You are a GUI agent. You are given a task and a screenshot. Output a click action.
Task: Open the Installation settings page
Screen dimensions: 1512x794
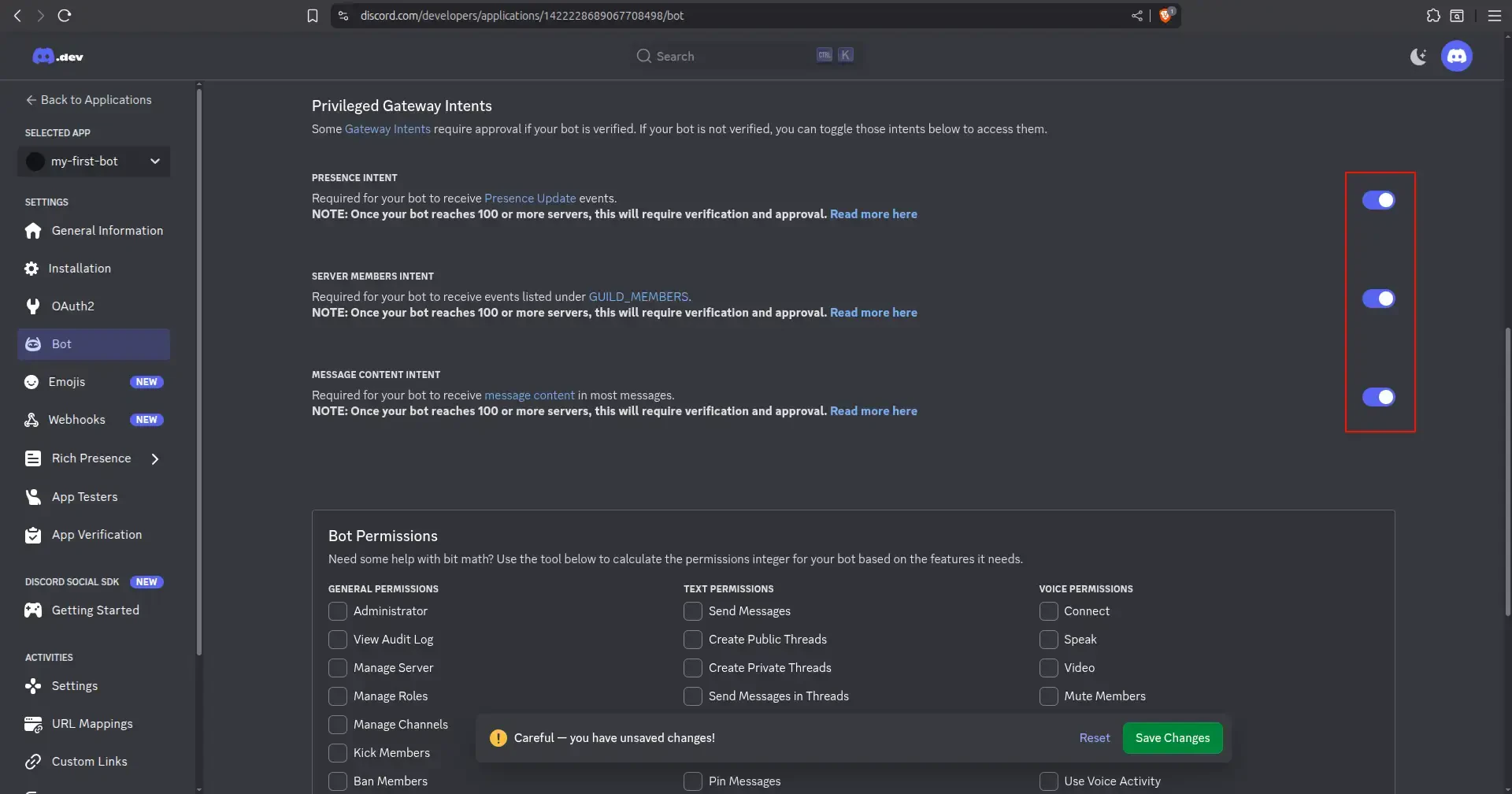79,269
